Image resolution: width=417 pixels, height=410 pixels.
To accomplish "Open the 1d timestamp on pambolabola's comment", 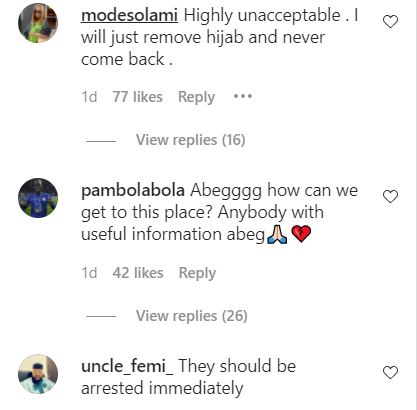I will [x=89, y=273].
